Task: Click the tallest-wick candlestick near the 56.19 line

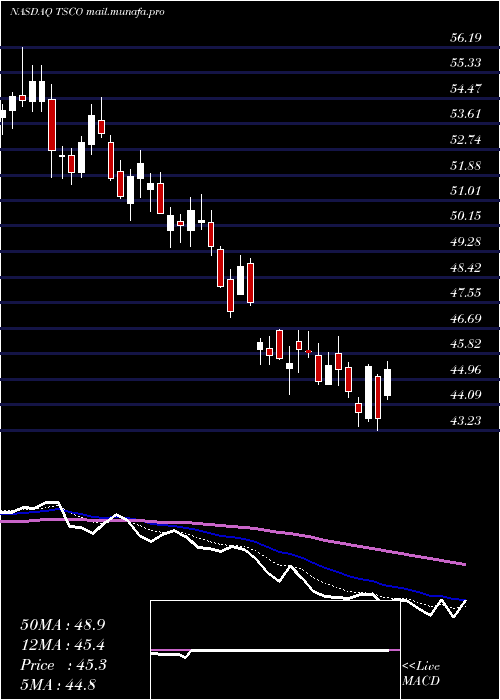Action: click(x=22, y=97)
